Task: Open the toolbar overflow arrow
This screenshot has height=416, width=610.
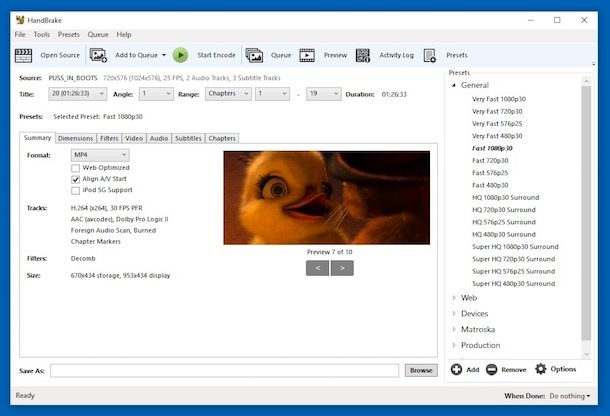Action: pyautogui.click(x=593, y=64)
